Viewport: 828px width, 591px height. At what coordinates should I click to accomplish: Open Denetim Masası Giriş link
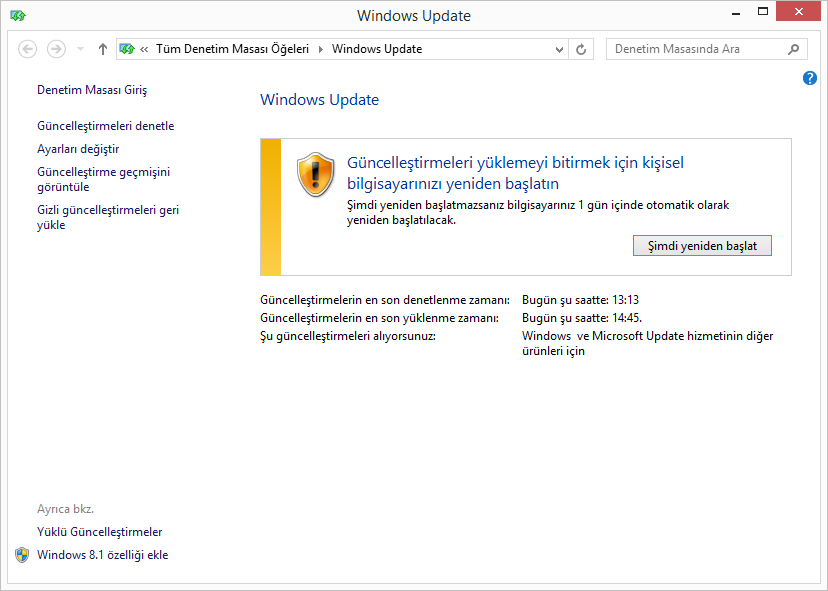click(x=92, y=90)
